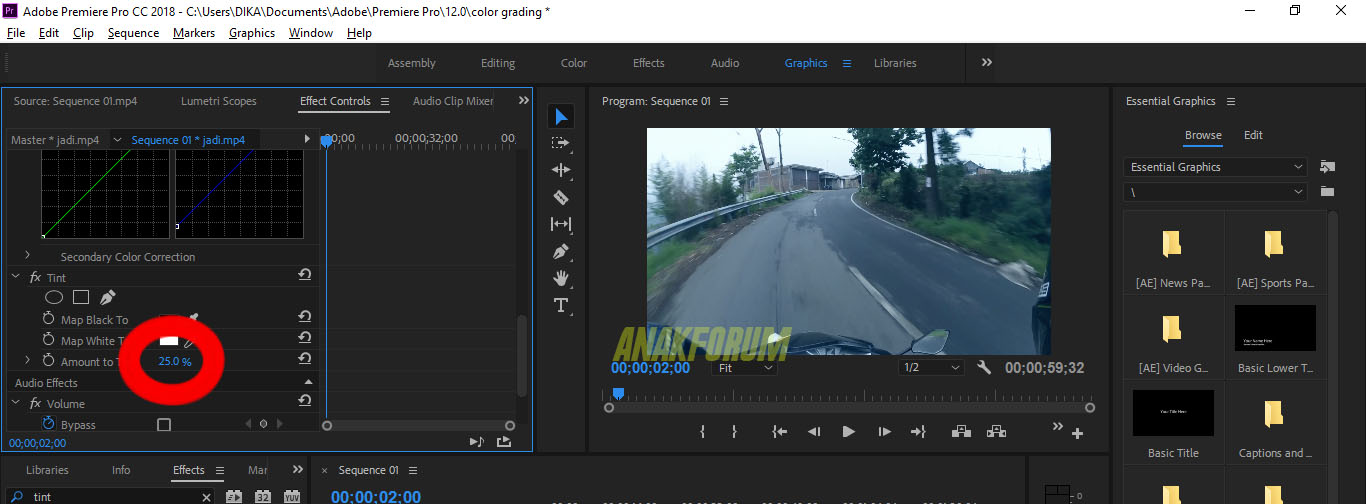Switch to the Lumetri Scopes tab
Screen dimensions: 1366x504
point(219,101)
